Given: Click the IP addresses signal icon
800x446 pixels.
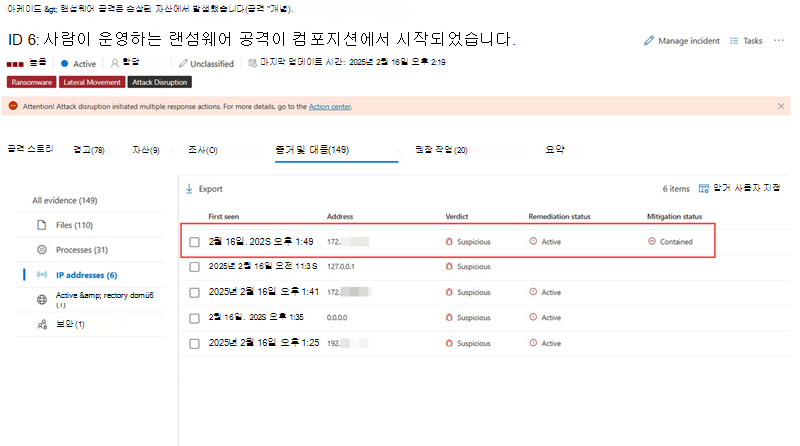Looking at the screenshot, I should pos(42,275).
